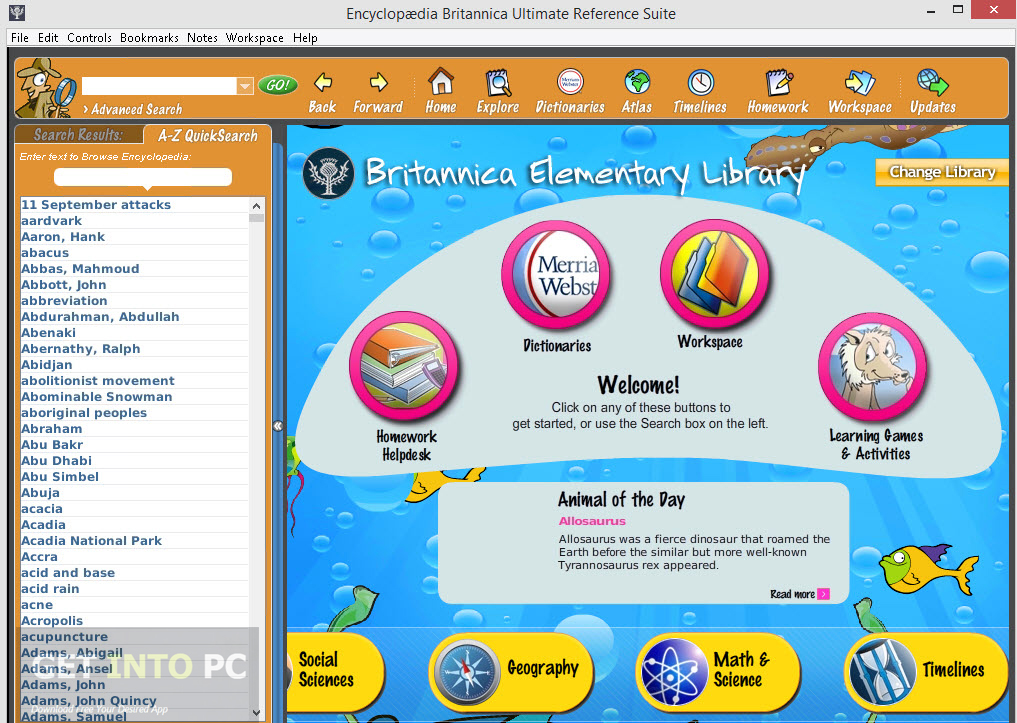Open the Advanced Search link
Image resolution: width=1017 pixels, height=723 pixels.
click(132, 109)
